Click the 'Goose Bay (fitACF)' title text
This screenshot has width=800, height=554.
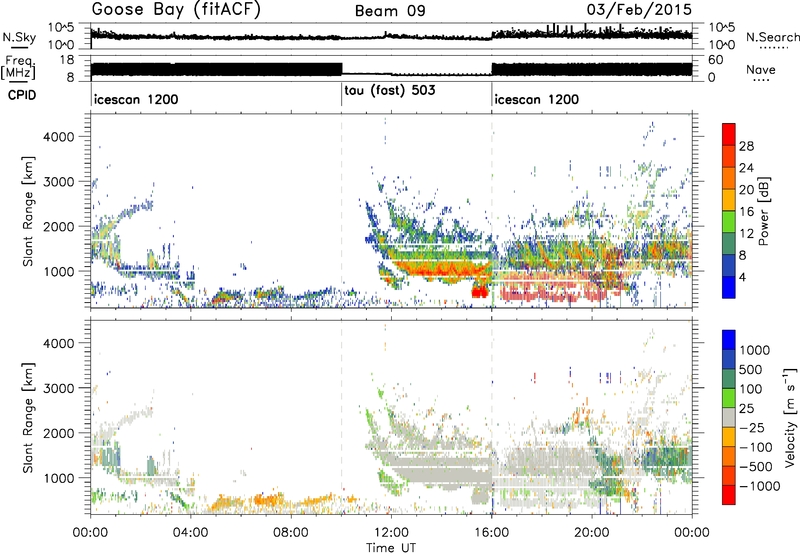(x=176, y=10)
